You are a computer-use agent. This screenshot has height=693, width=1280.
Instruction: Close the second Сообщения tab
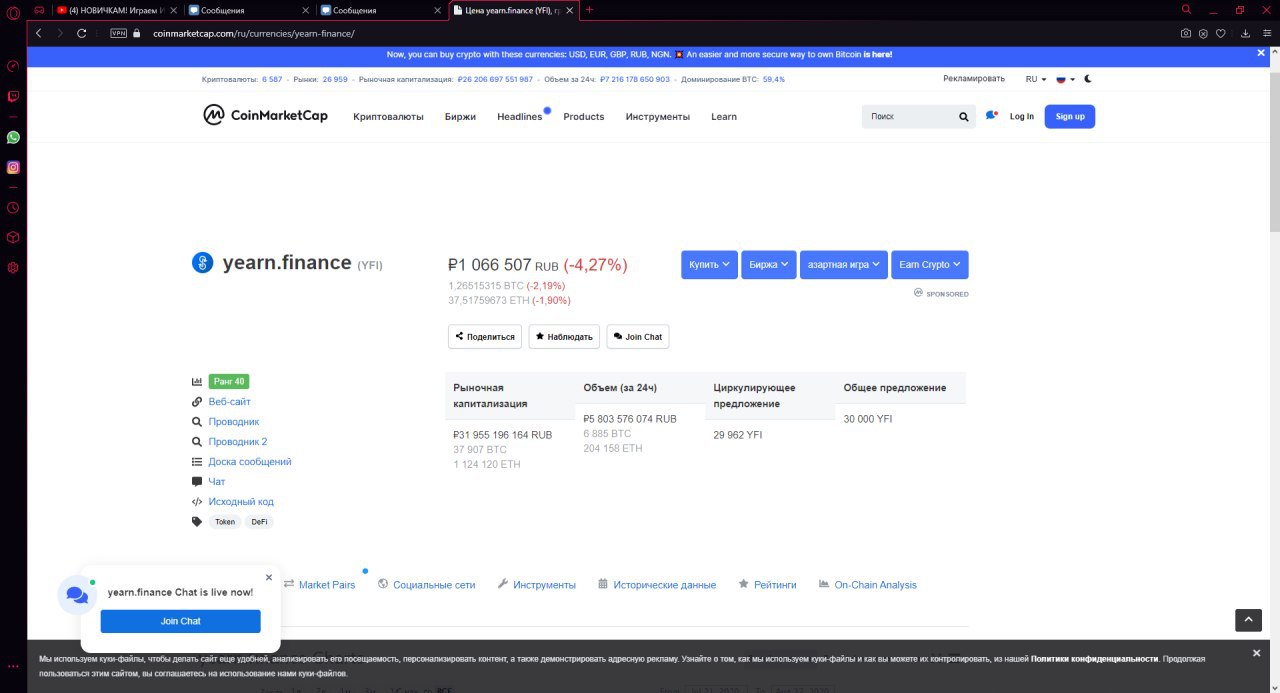436,10
